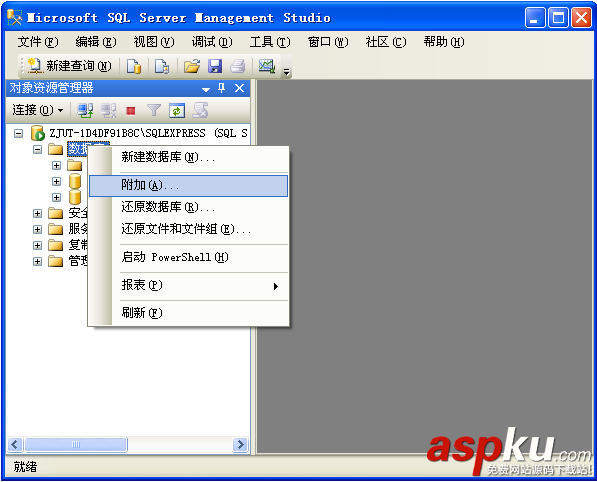The image size is (597, 482).
Task: Open the 连接(O) dropdown
Action: tap(38, 110)
